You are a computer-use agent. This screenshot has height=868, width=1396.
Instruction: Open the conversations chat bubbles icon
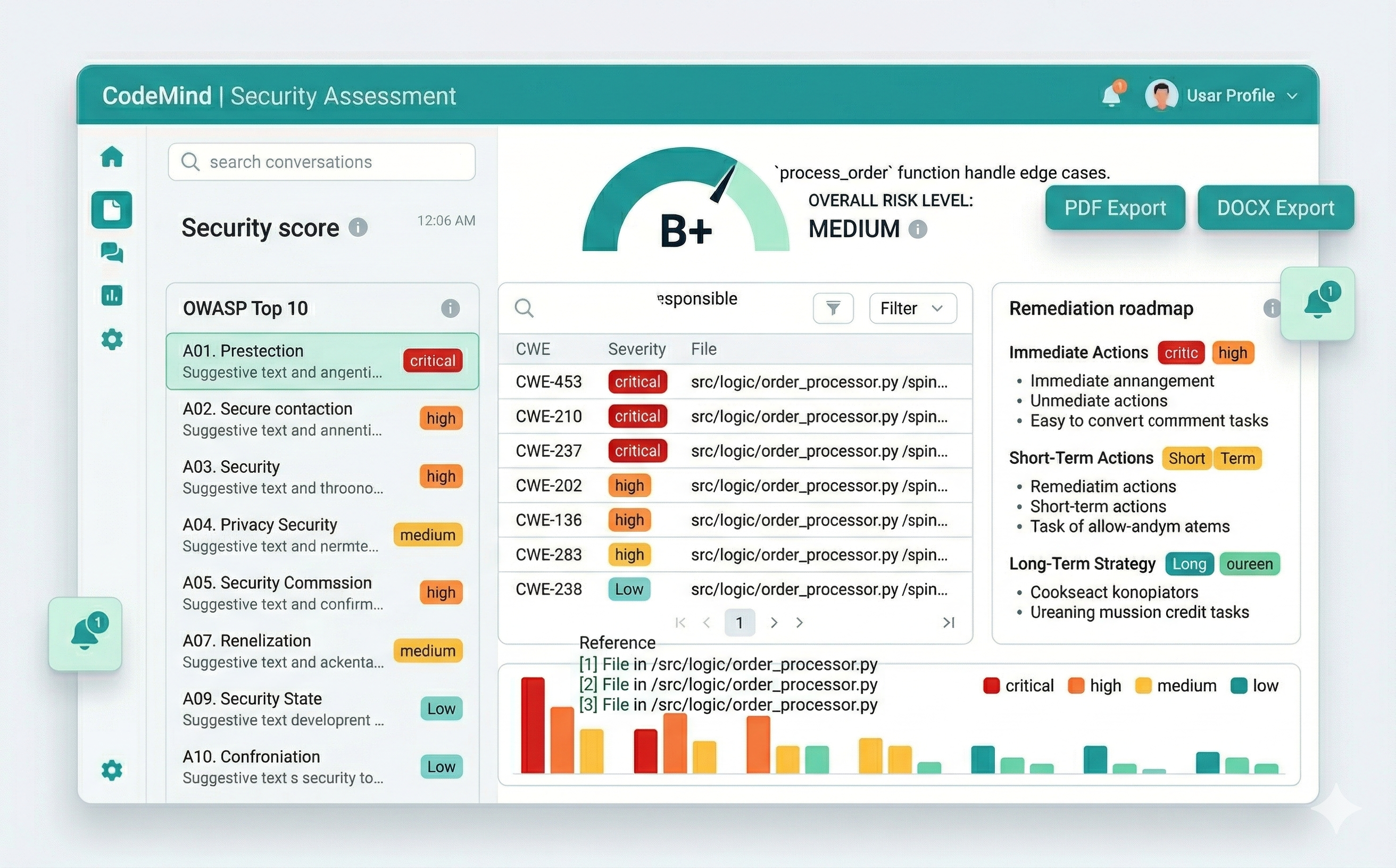(111, 252)
